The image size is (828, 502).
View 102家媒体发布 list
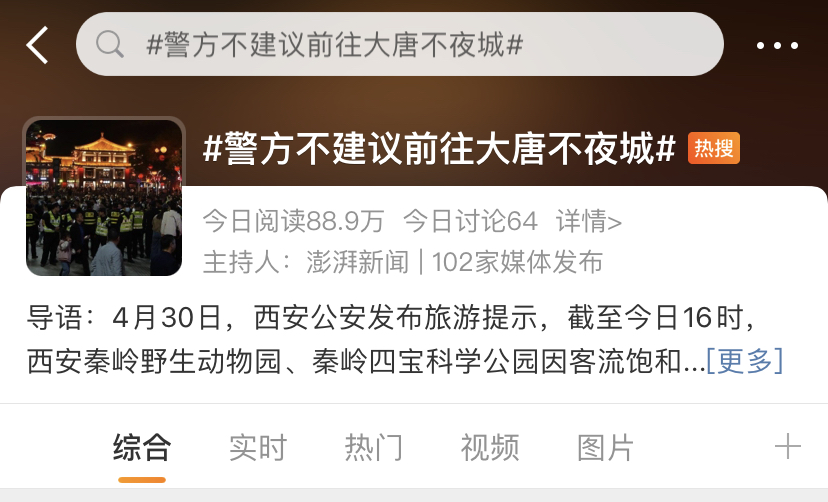pyautogui.click(x=518, y=262)
